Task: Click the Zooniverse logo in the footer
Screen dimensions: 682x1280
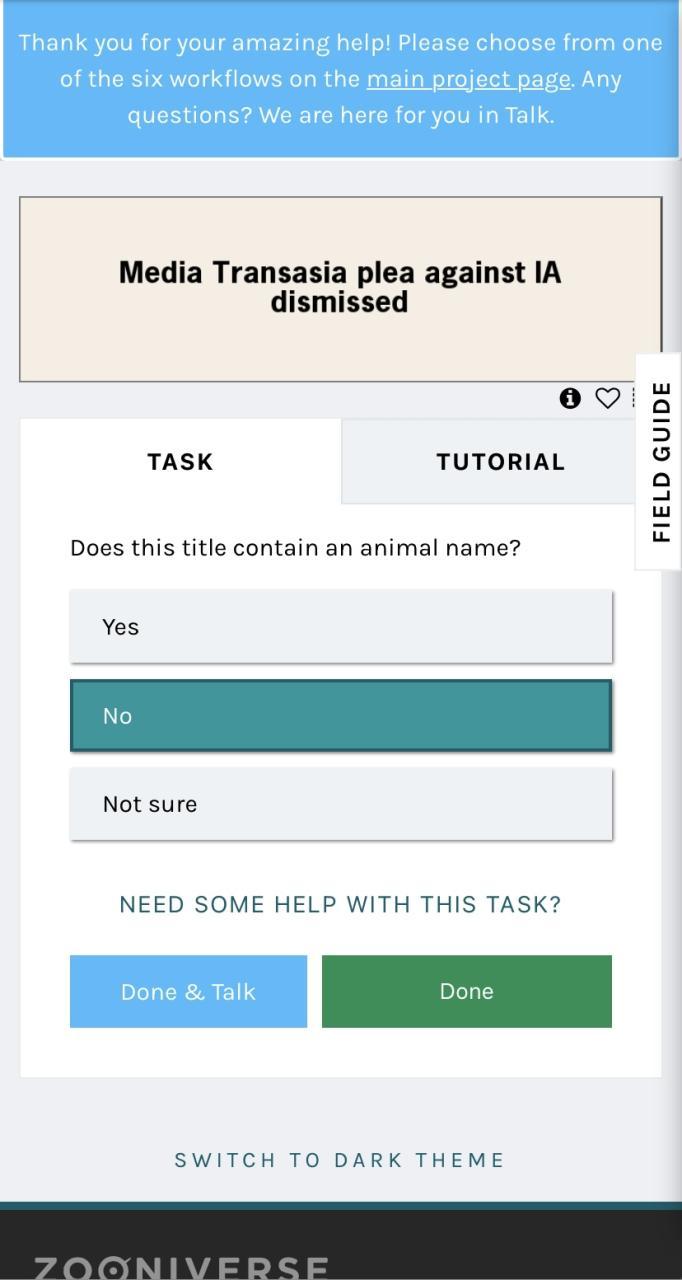Action: [181, 1267]
